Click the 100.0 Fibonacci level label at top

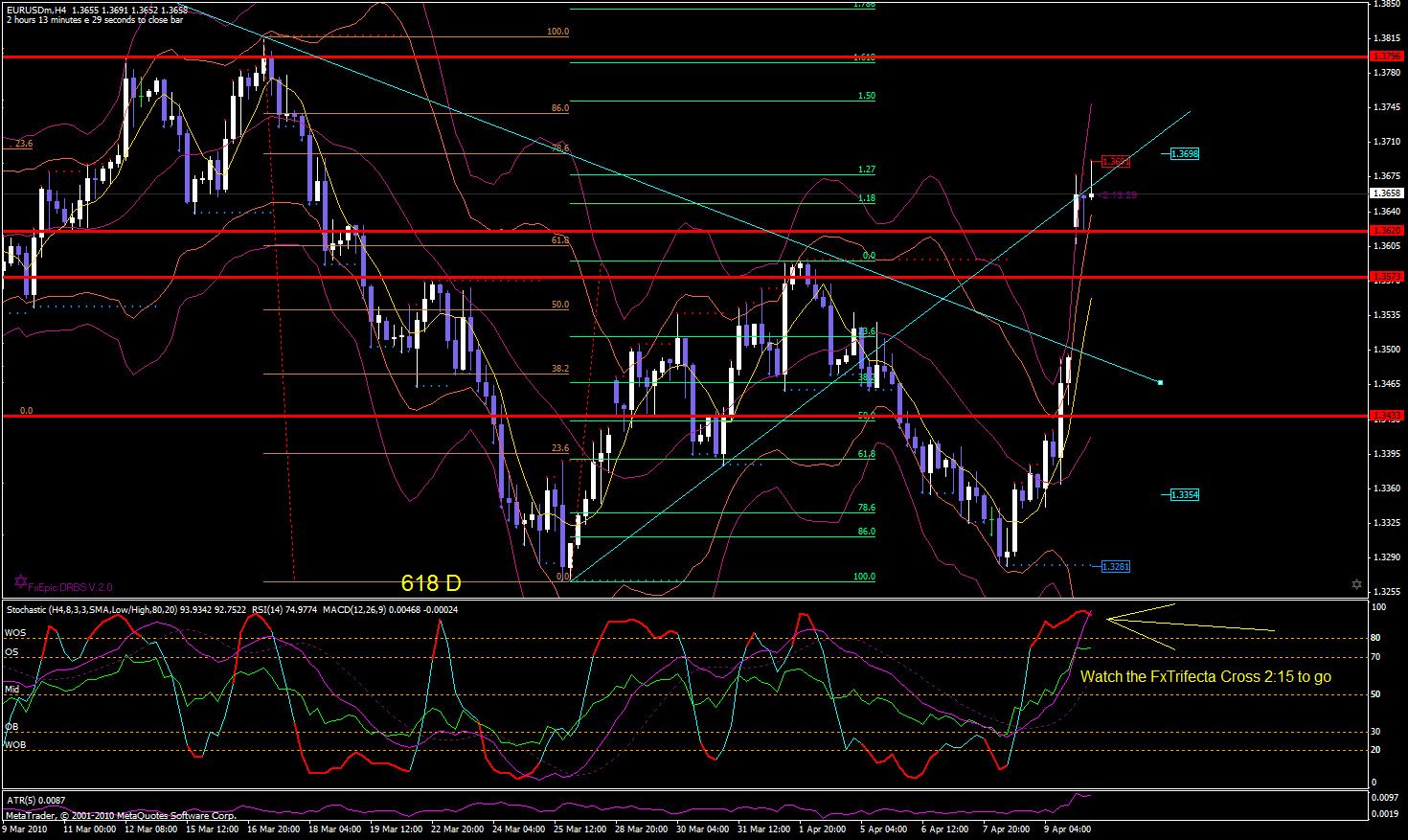557,32
